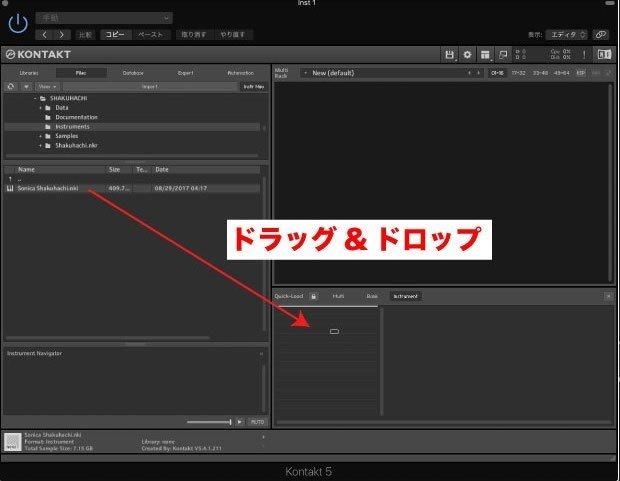This screenshot has width=620, height=481.
Task: Click the exclamation panic button
Action: (584, 55)
